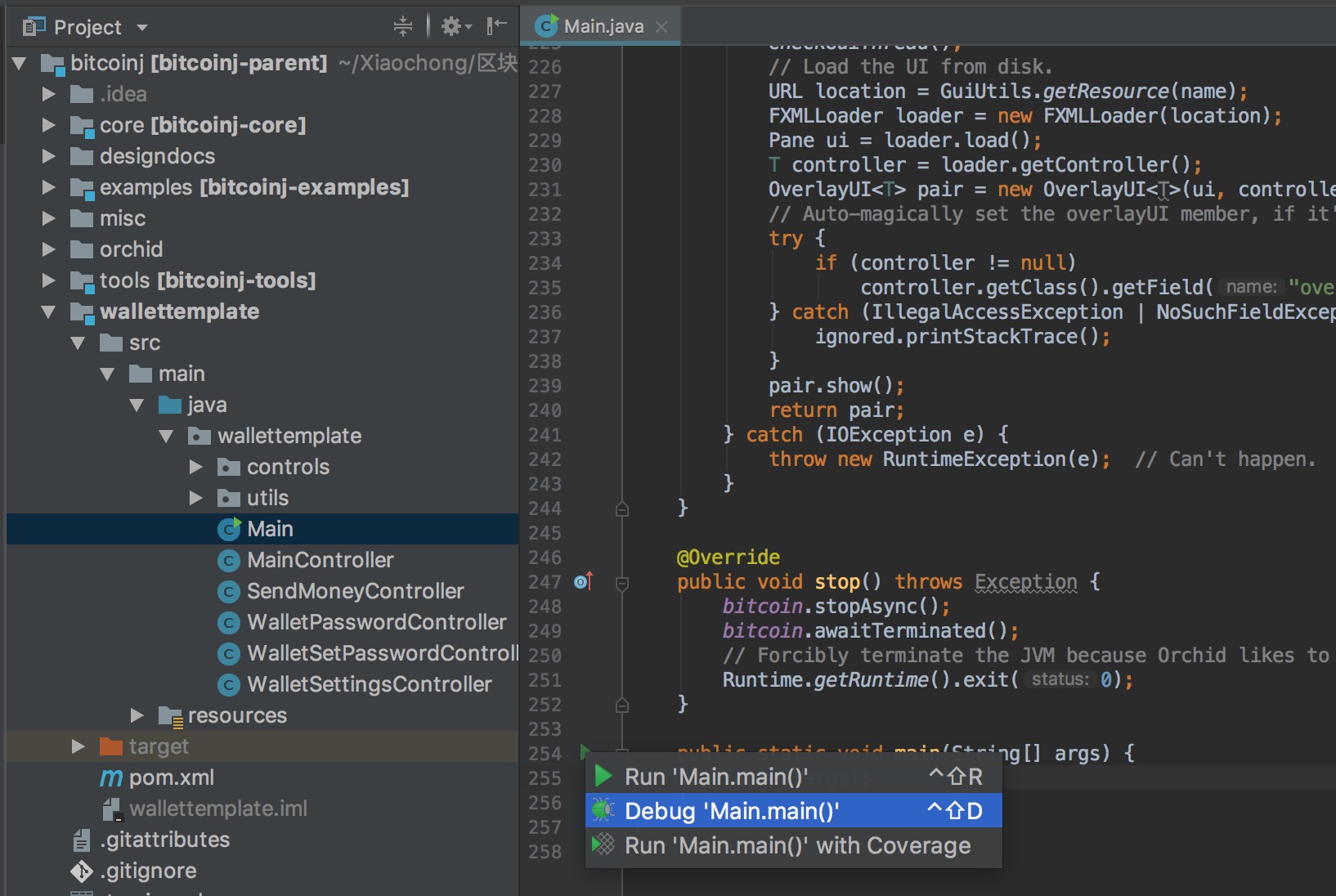Click the Project panel title icon
The image size is (1336, 896).
tap(34, 27)
